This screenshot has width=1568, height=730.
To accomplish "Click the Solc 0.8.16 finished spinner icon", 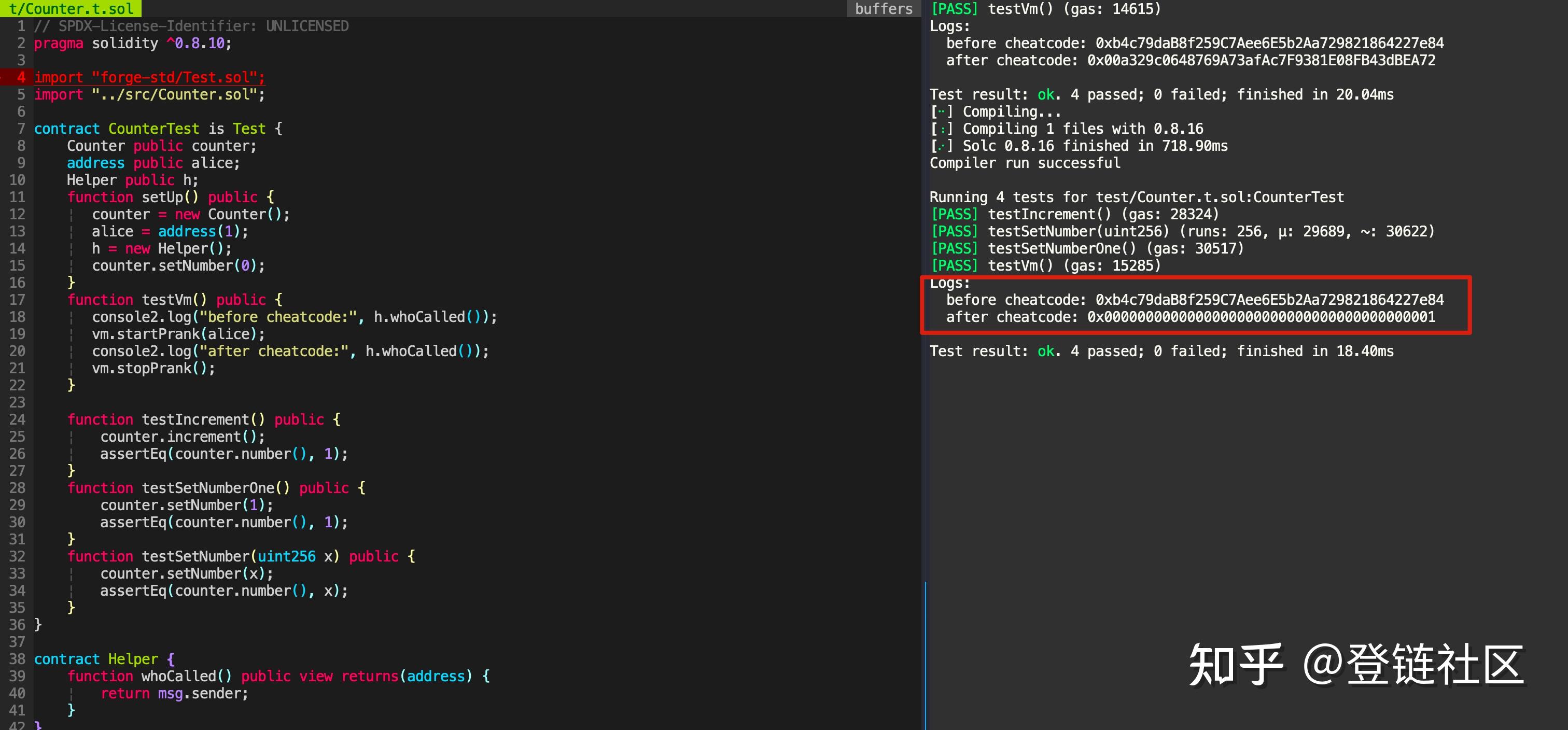I will coord(941,146).
